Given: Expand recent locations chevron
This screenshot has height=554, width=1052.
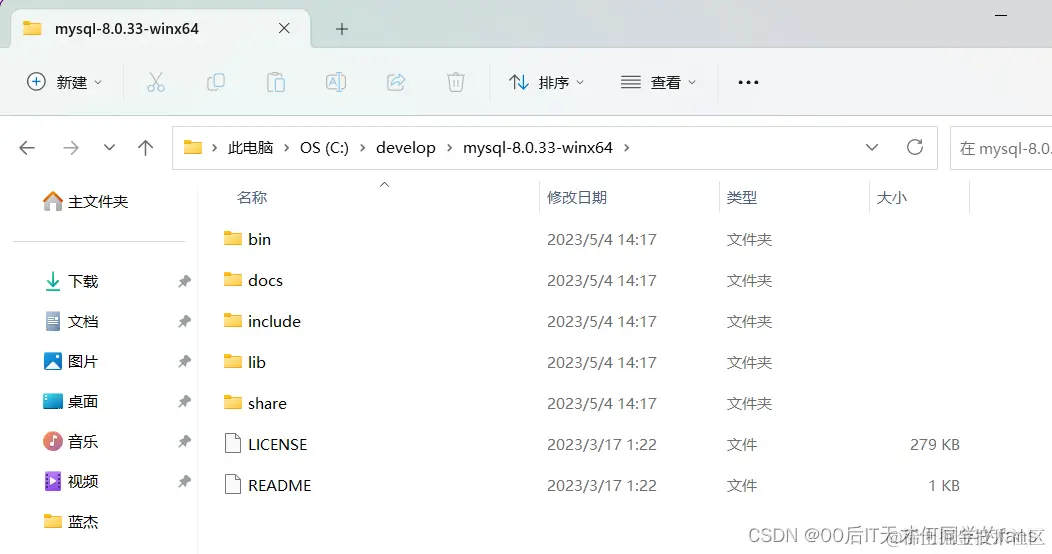Looking at the screenshot, I should tap(109, 148).
